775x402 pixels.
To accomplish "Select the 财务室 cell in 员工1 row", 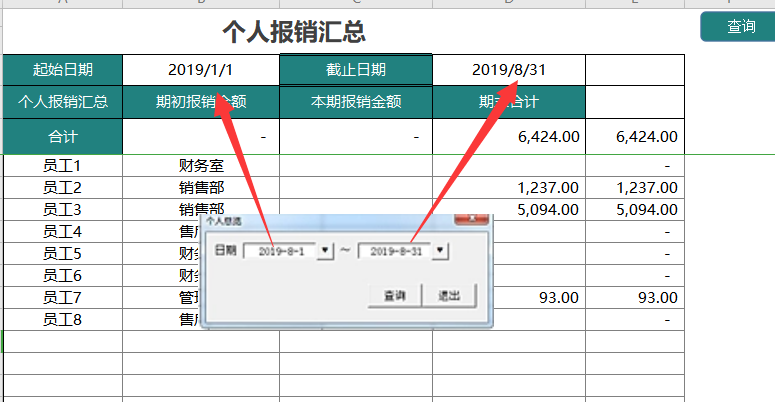I will pos(201,166).
